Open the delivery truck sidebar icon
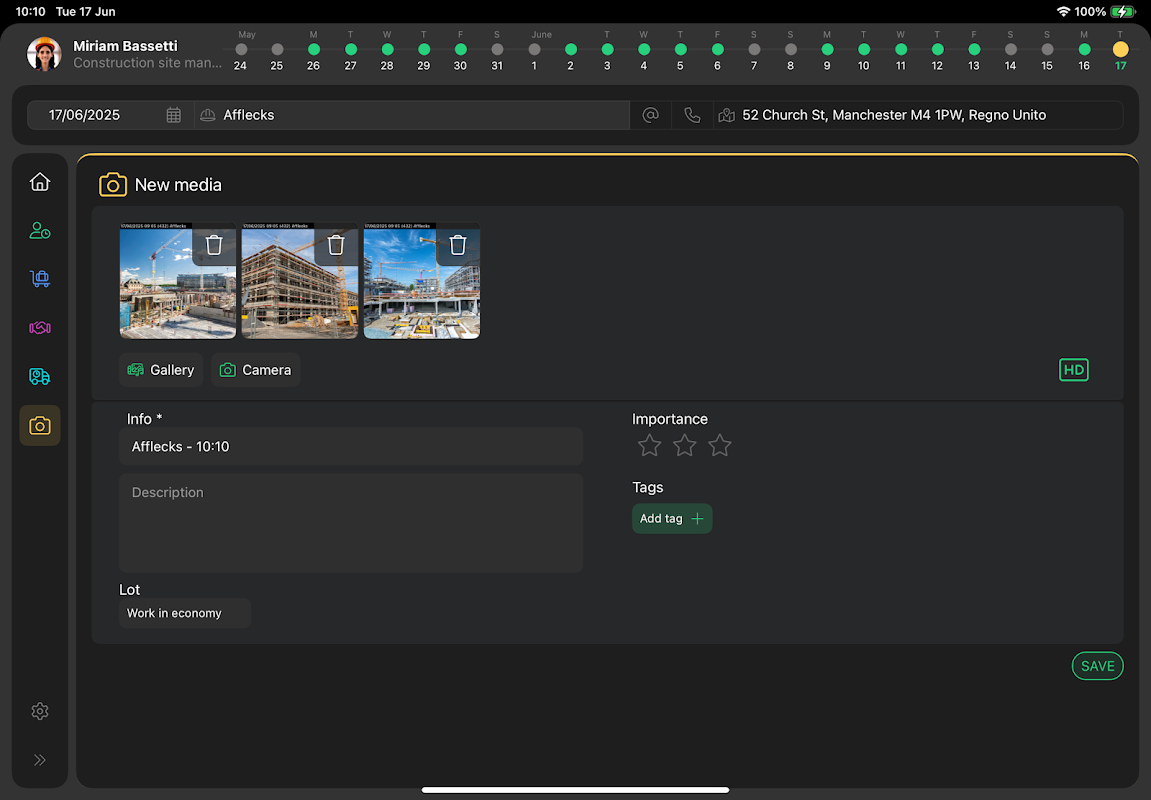Screen dimensions: 1151x800 tap(40, 377)
